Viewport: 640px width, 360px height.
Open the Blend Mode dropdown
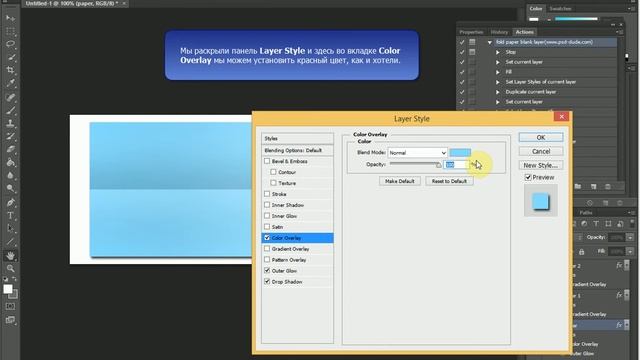tap(417, 153)
